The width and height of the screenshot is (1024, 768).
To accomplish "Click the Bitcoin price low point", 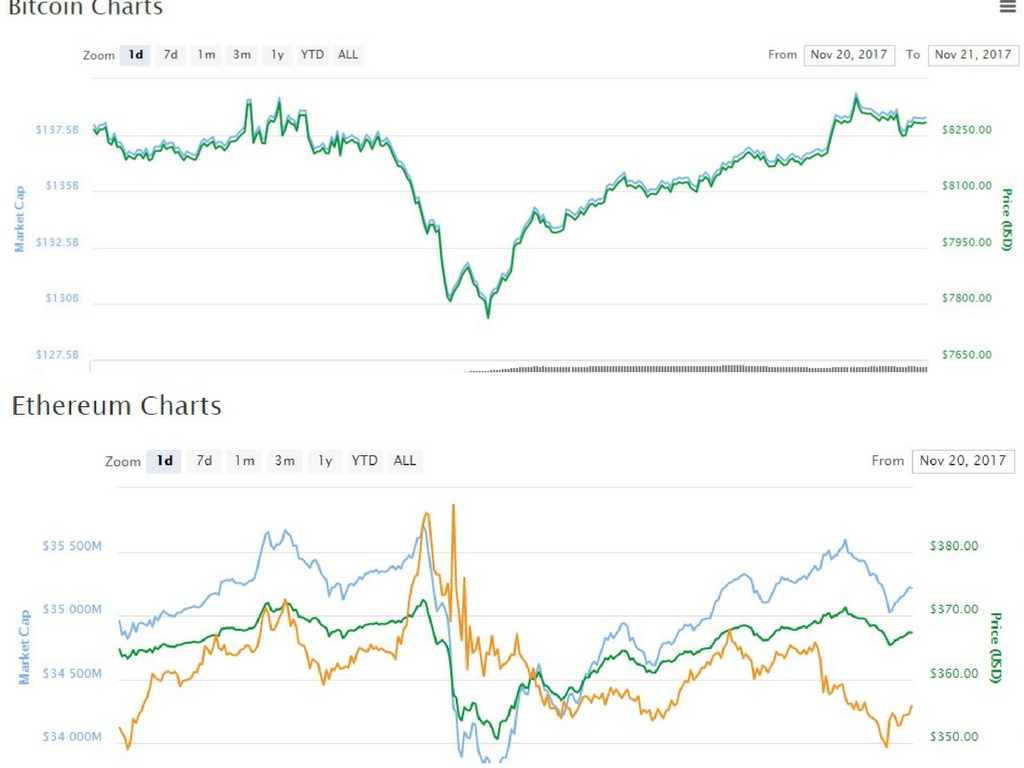I will (488, 316).
